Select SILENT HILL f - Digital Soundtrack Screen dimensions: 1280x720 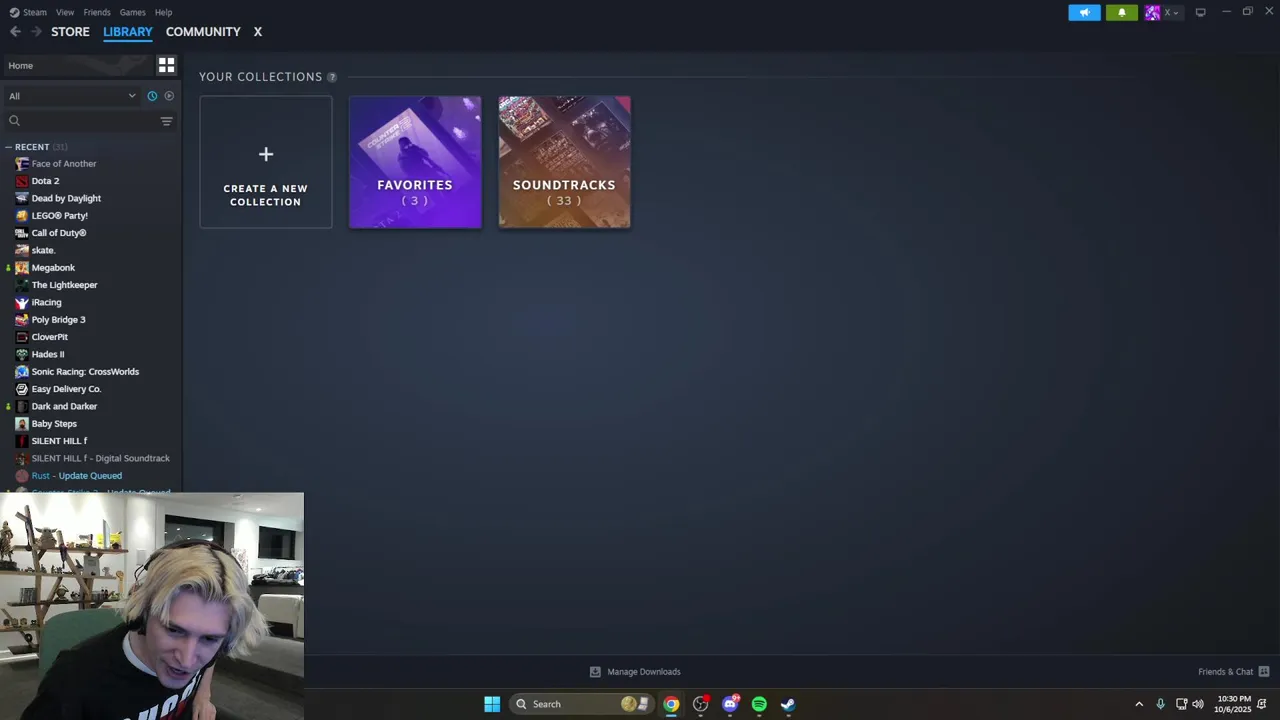point(100,458)
